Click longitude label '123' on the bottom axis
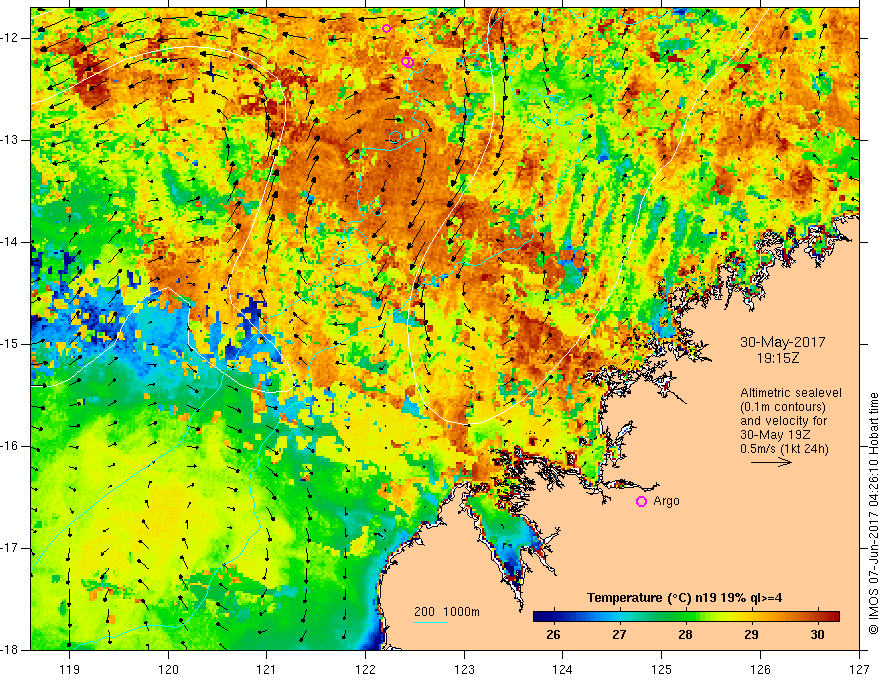Screen dimensions: 880x680 click(464, 669)
